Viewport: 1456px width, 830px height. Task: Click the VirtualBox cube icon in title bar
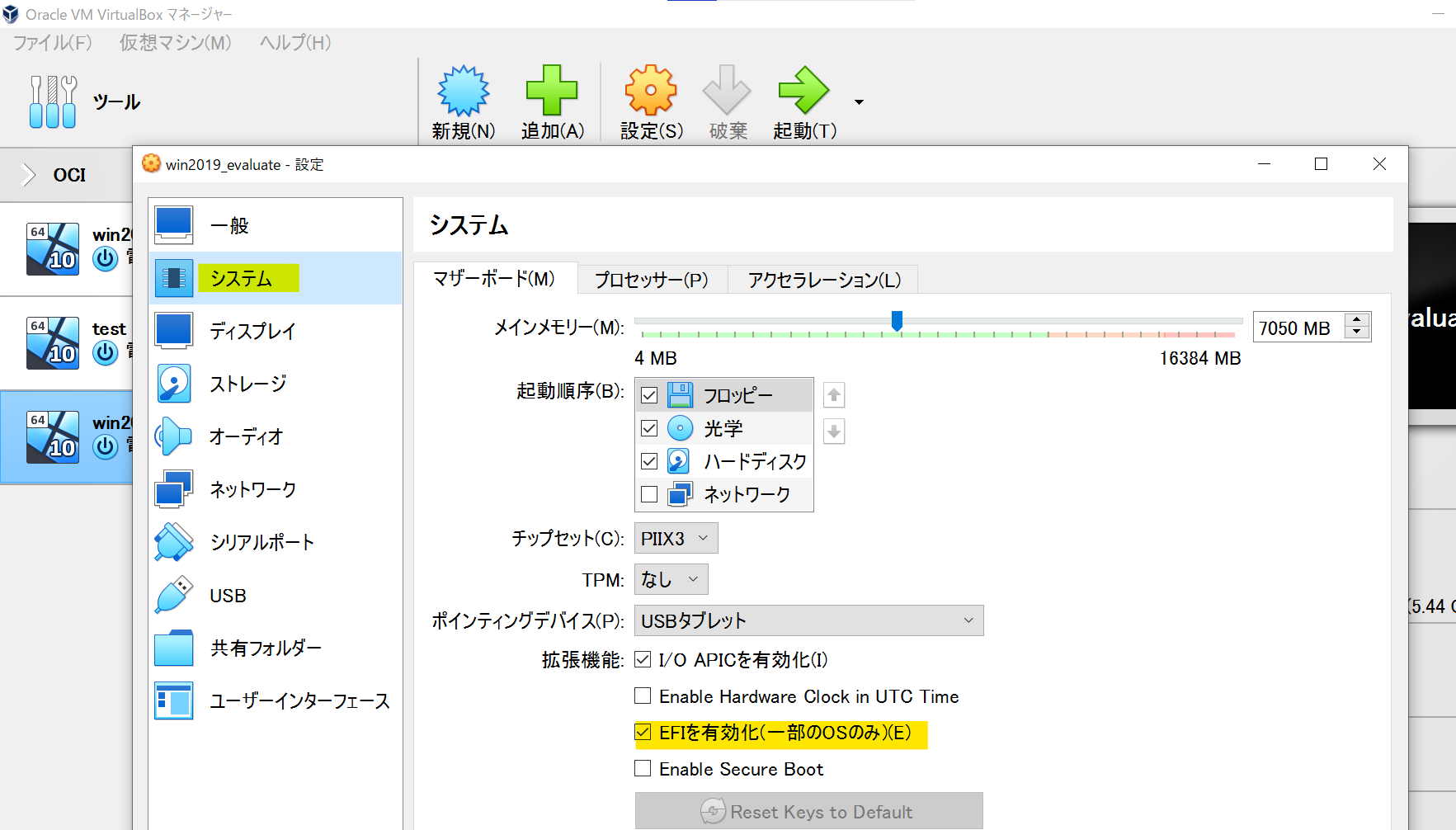click(11, 14)
